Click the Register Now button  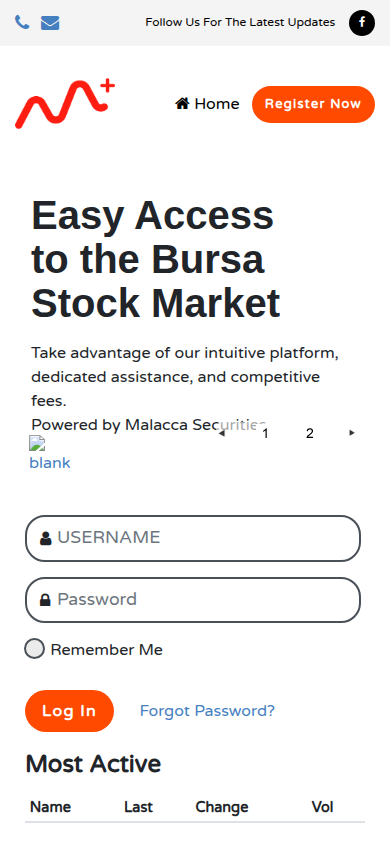click(x=313, y=104)
